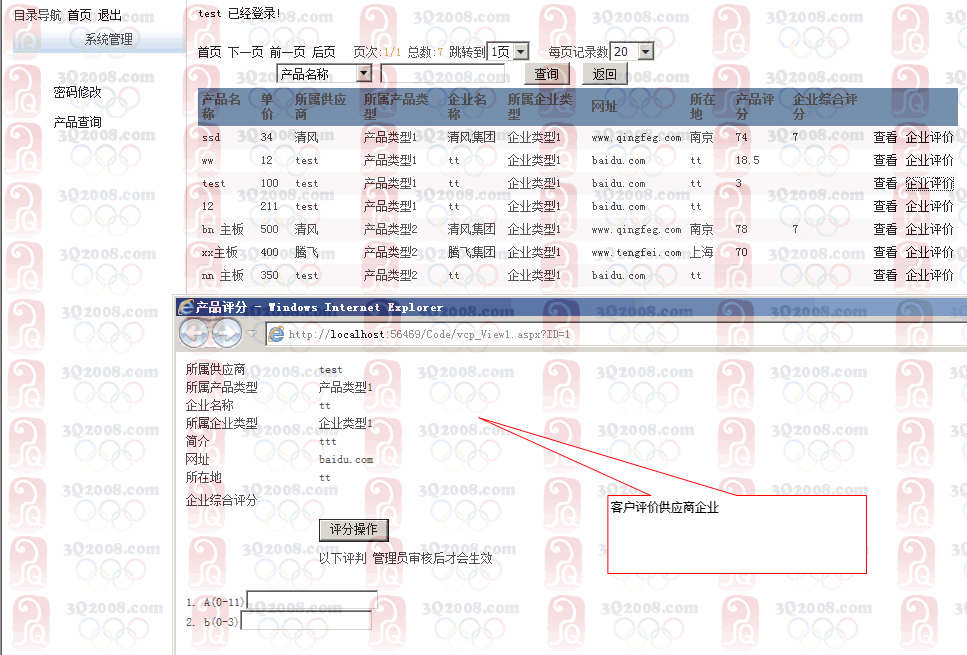Click the IE back arrow button

(194, 334)
